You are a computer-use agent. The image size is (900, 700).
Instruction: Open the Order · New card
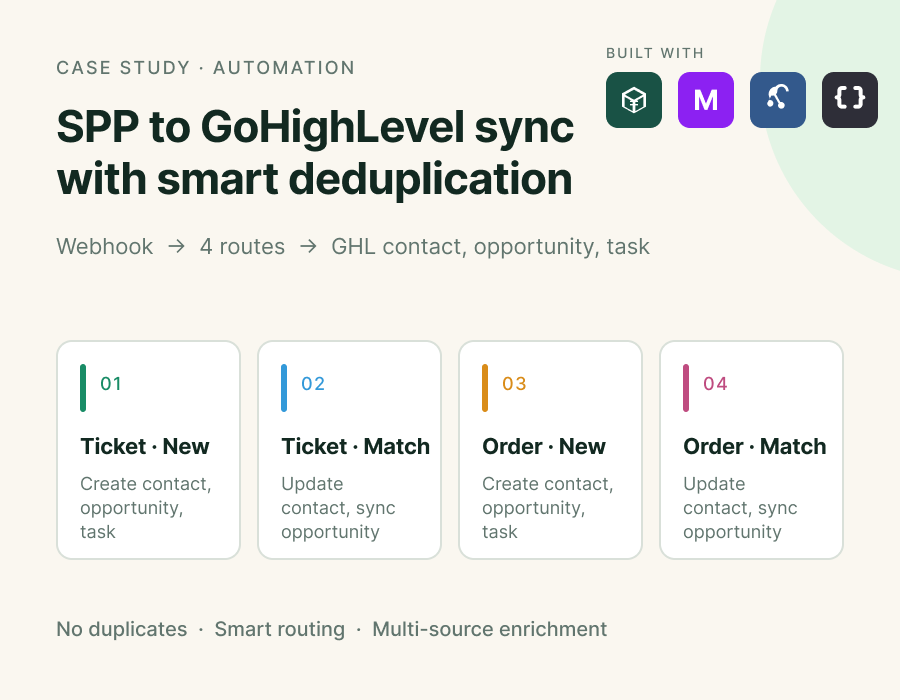point(550,450)
